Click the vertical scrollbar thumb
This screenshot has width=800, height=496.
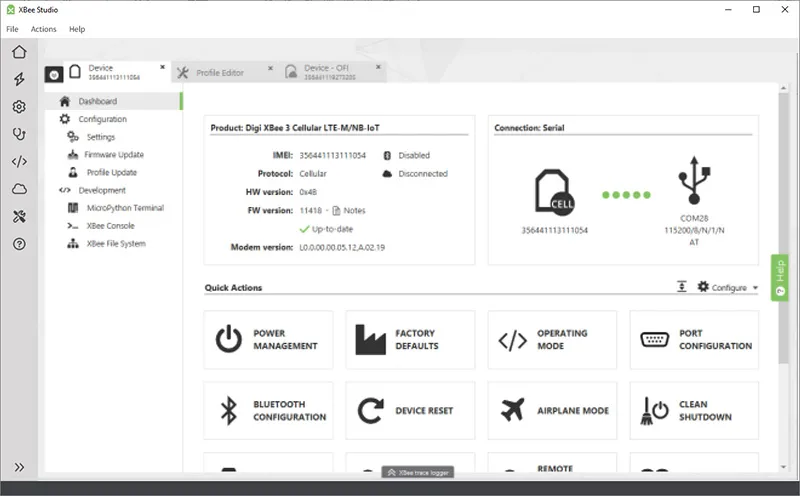[783, 228]
